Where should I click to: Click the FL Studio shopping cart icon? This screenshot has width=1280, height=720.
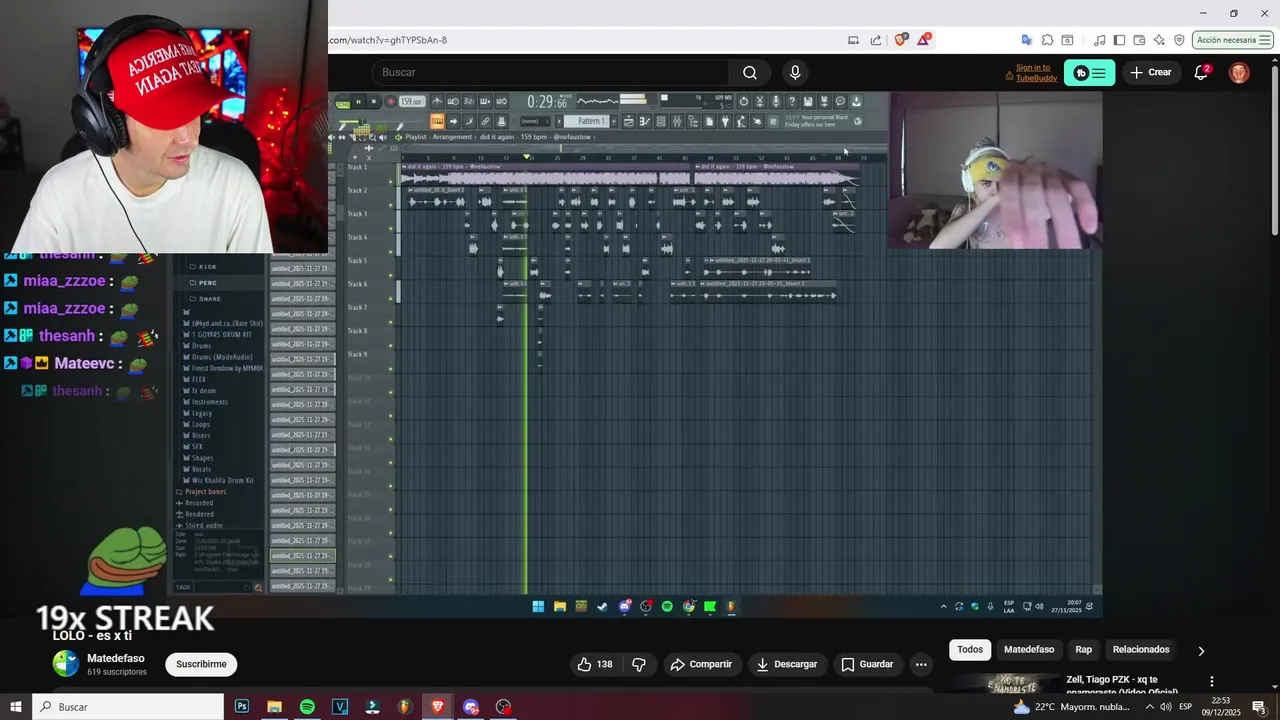point(773,121)
